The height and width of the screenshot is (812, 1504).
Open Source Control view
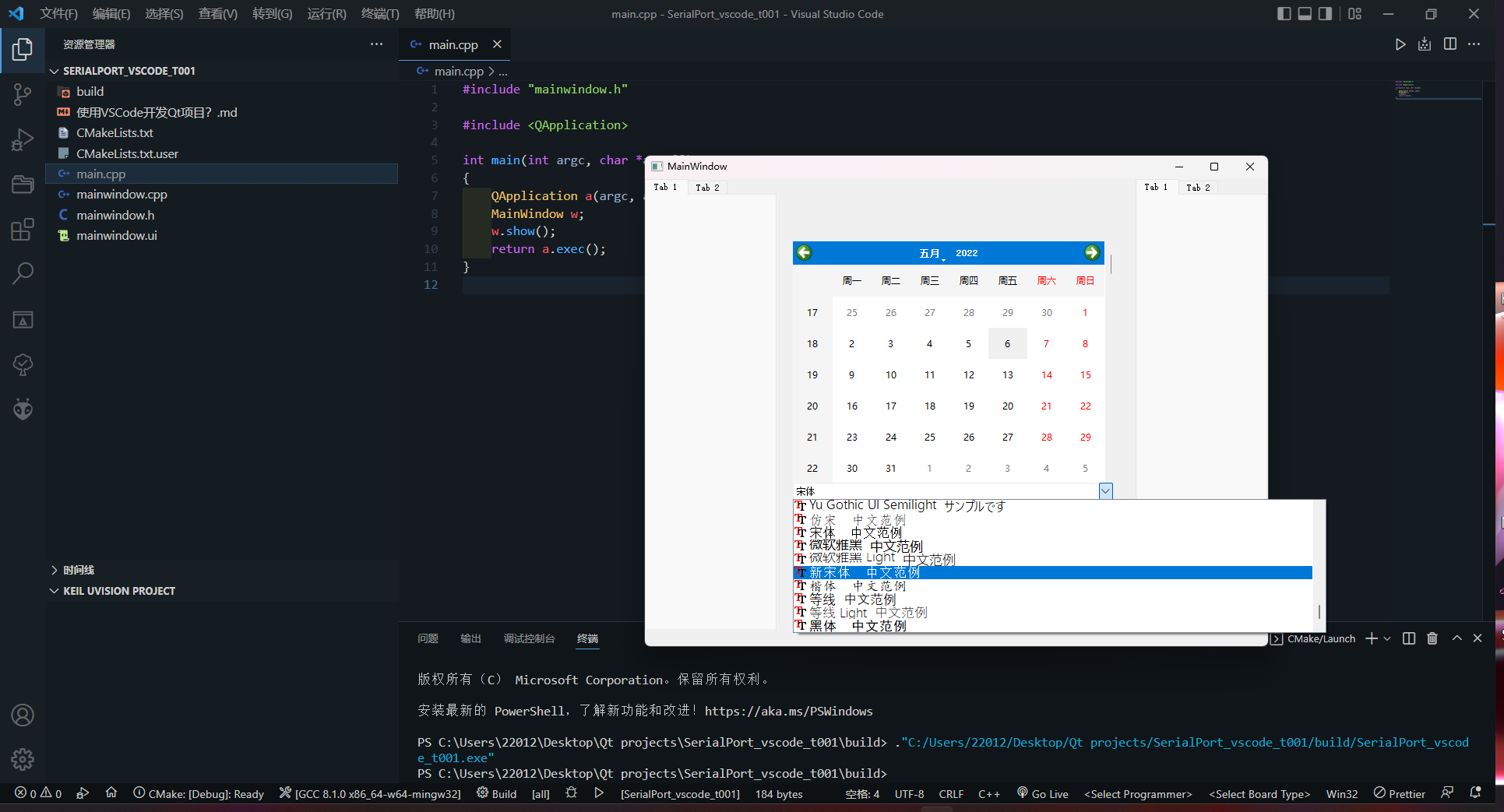[23, 95]
